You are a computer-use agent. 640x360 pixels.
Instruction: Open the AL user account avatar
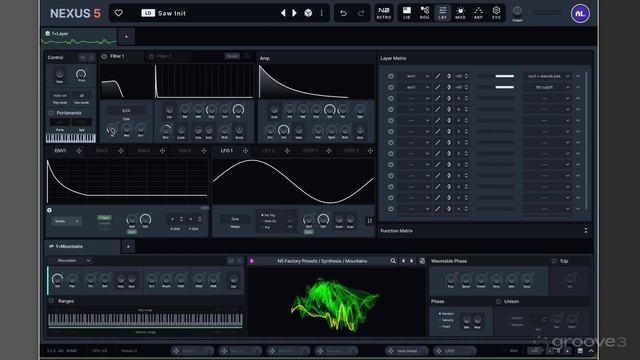point(580,13)
